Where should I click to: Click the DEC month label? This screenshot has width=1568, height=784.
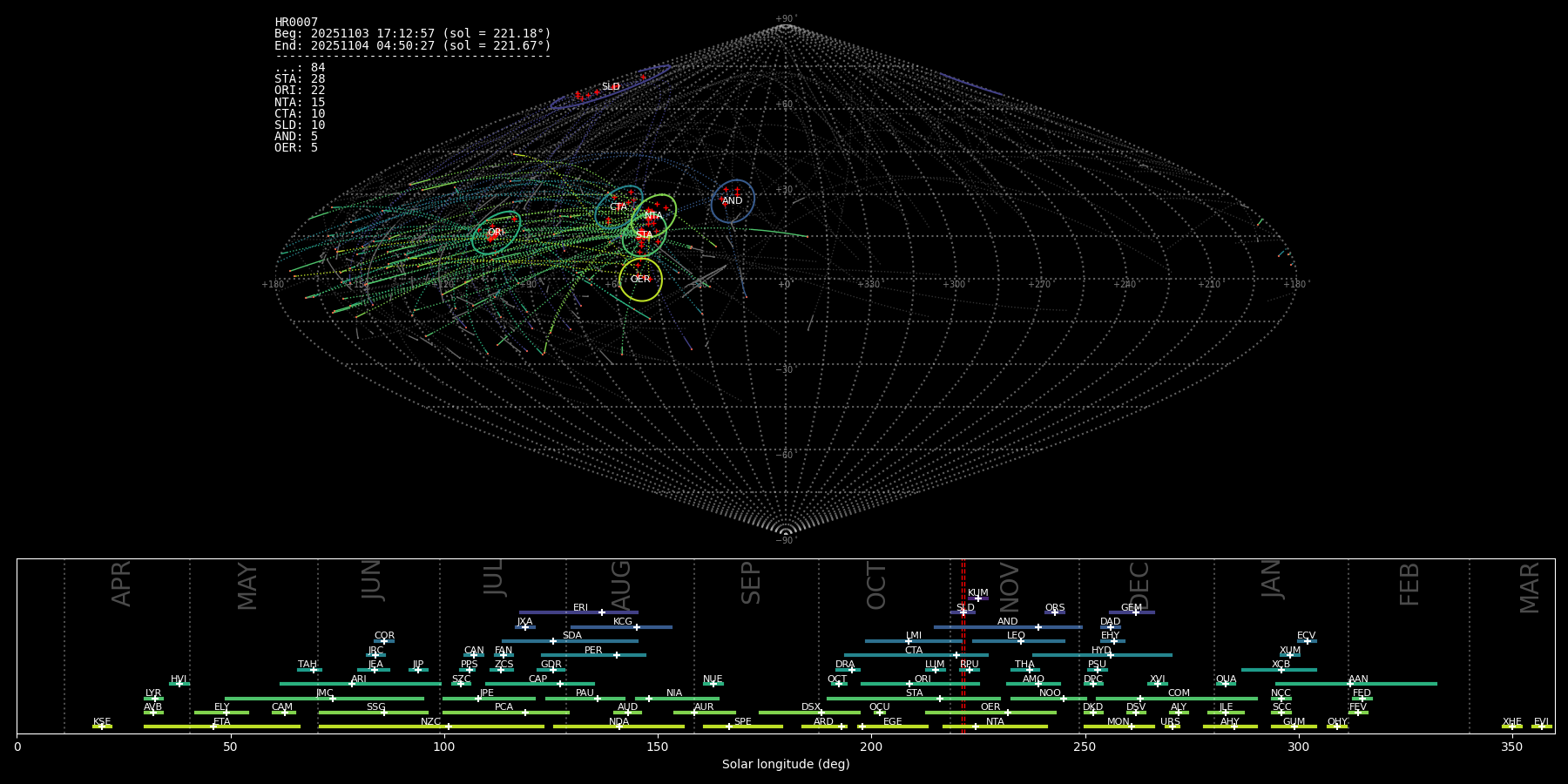[x=1139, y=585]
